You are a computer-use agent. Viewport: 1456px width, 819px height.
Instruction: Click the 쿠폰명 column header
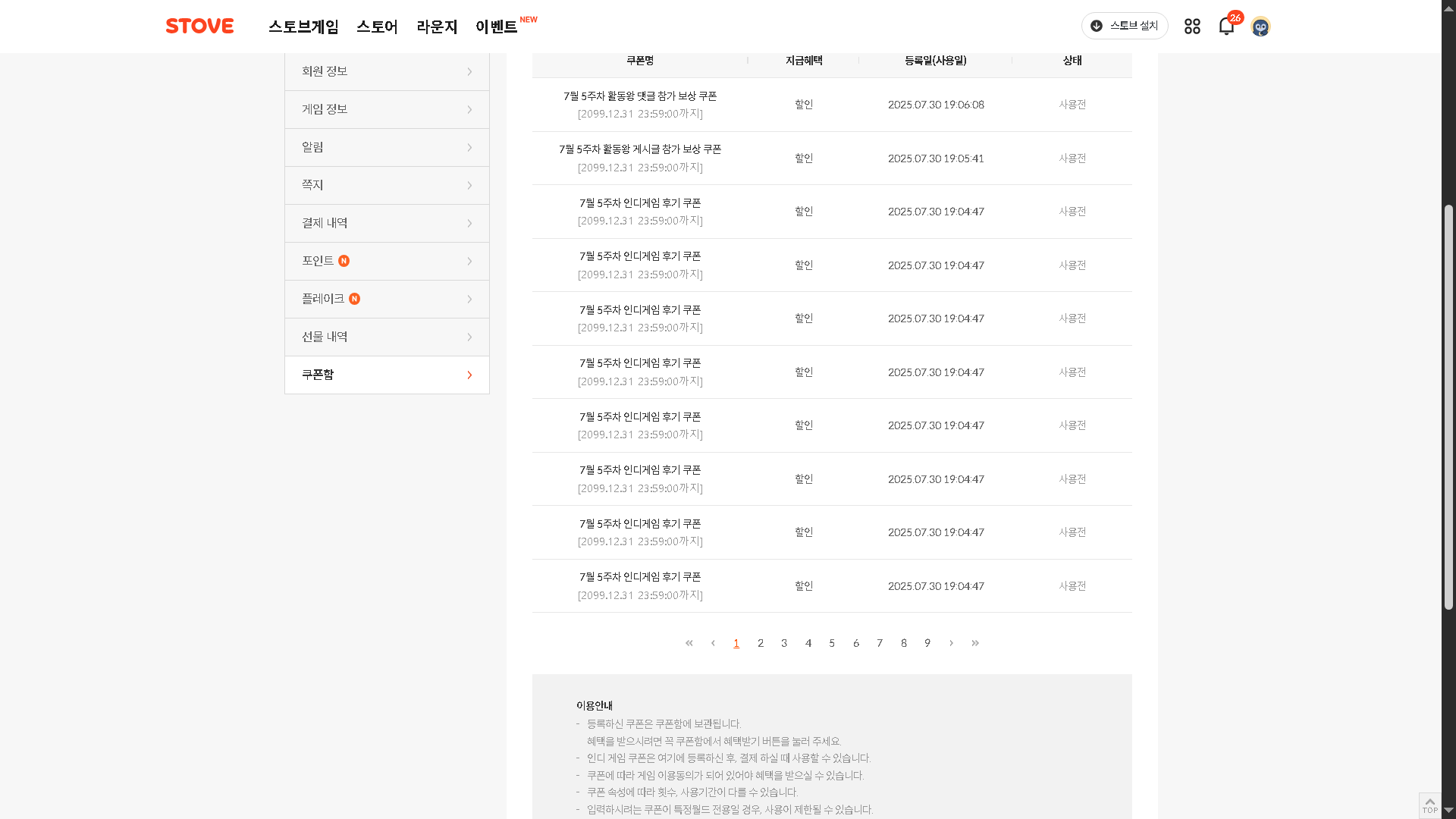tap(640, 61)
